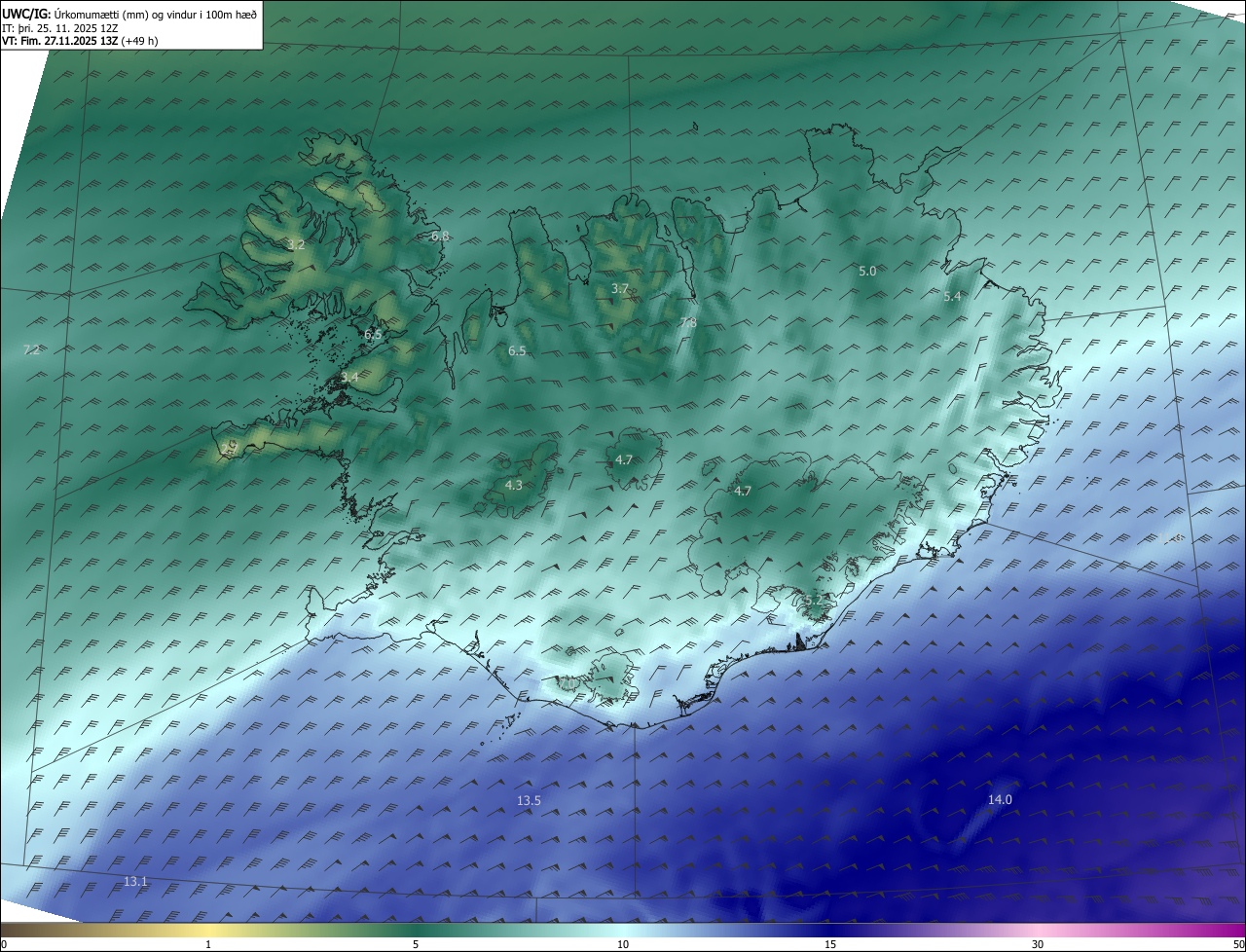Click the 6.8 value on the map
Screen dimensions: 1246x952
440,237
